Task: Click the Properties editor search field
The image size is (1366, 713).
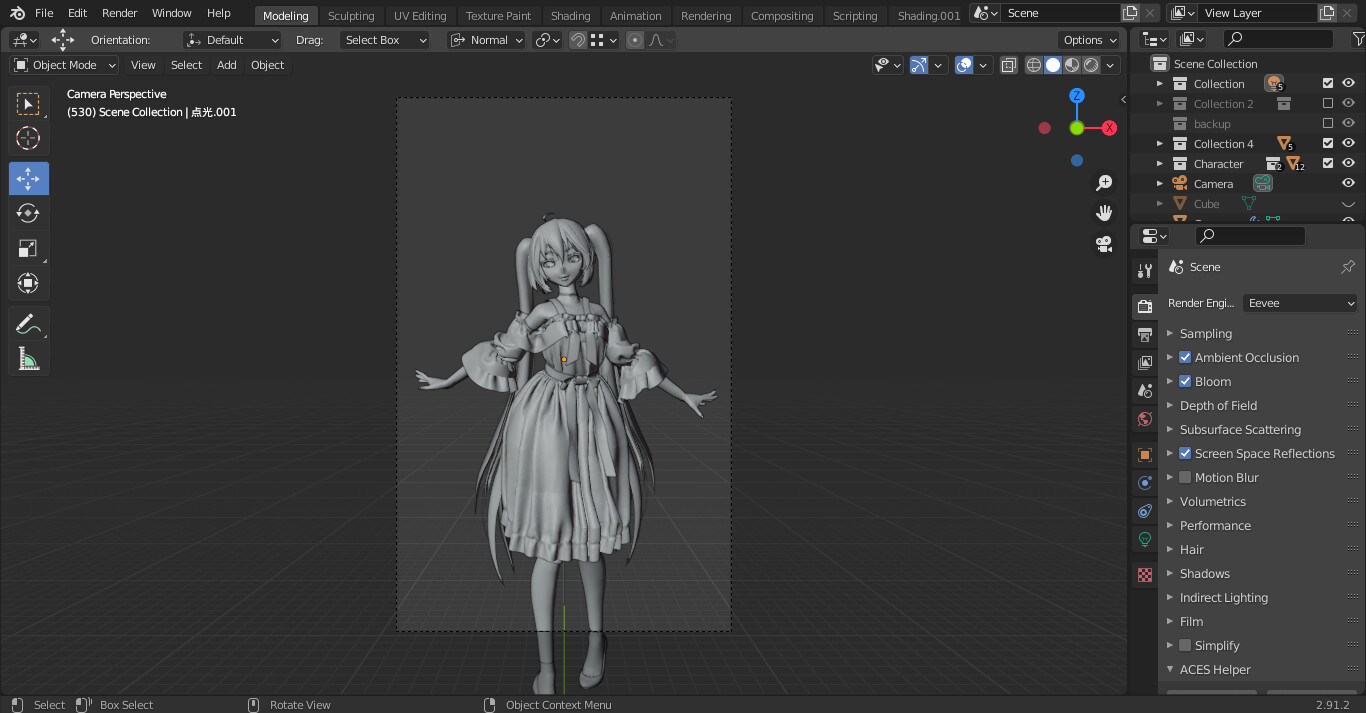Action: coord(1251,236)
